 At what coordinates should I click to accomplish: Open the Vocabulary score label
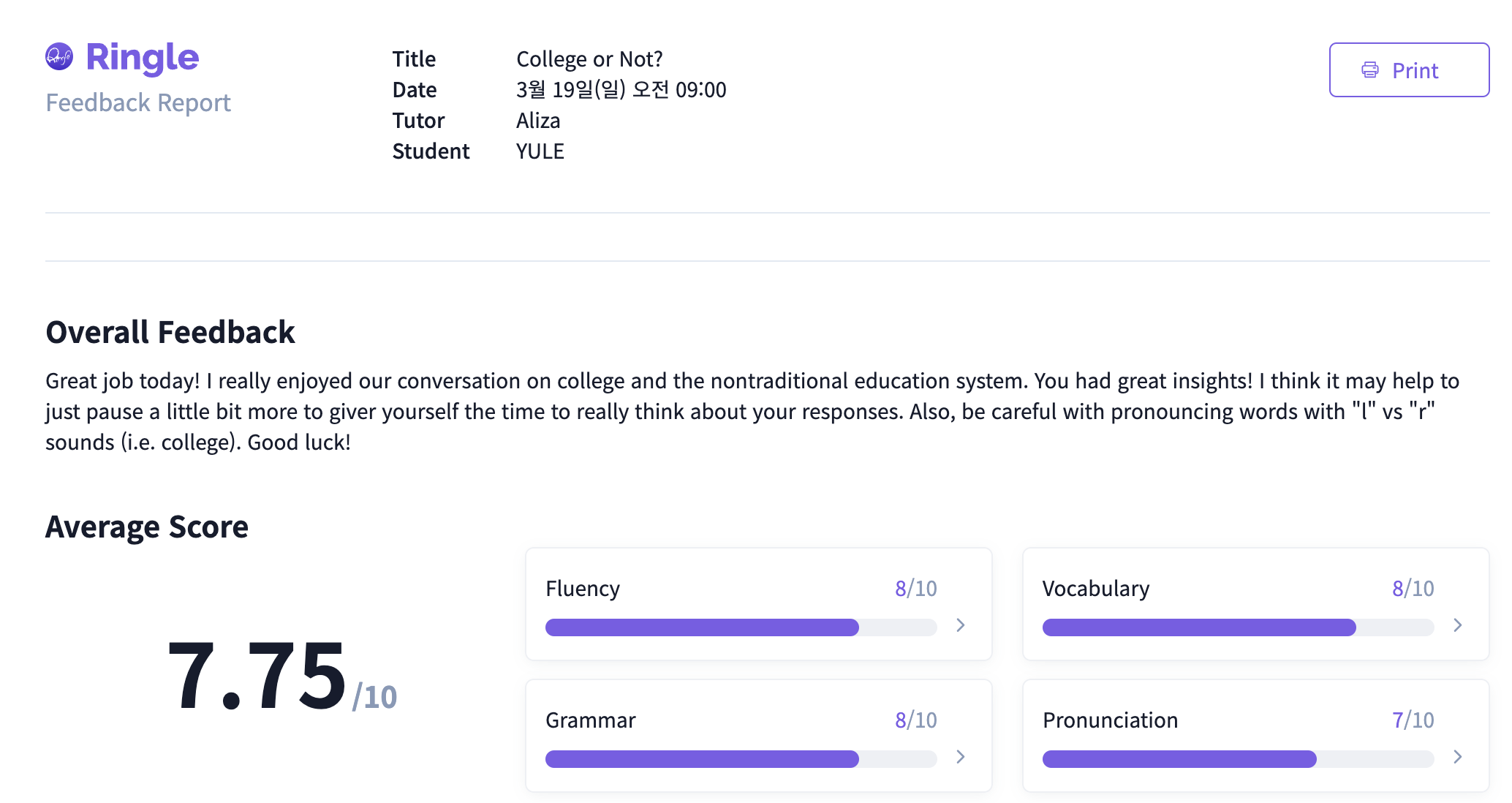pyautogui.click(x=1095, y=589)
